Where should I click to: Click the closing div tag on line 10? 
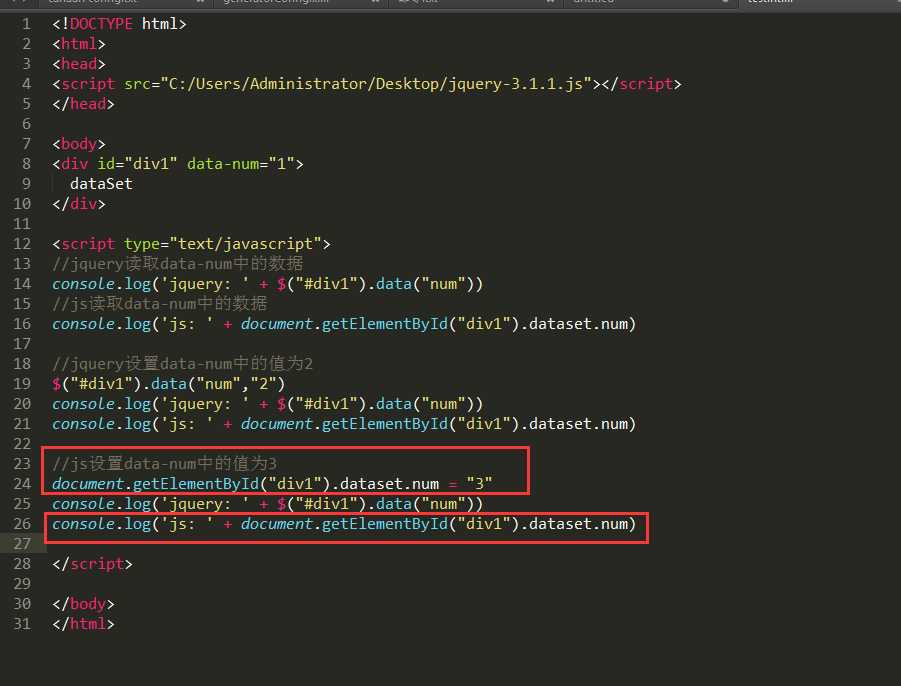coord(79,204)
